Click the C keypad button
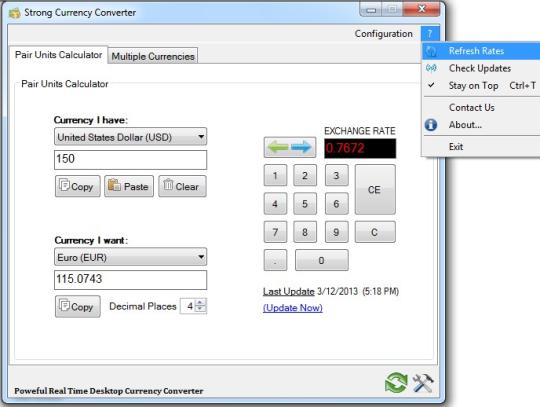Screen dimensions: 540x407 375,232
